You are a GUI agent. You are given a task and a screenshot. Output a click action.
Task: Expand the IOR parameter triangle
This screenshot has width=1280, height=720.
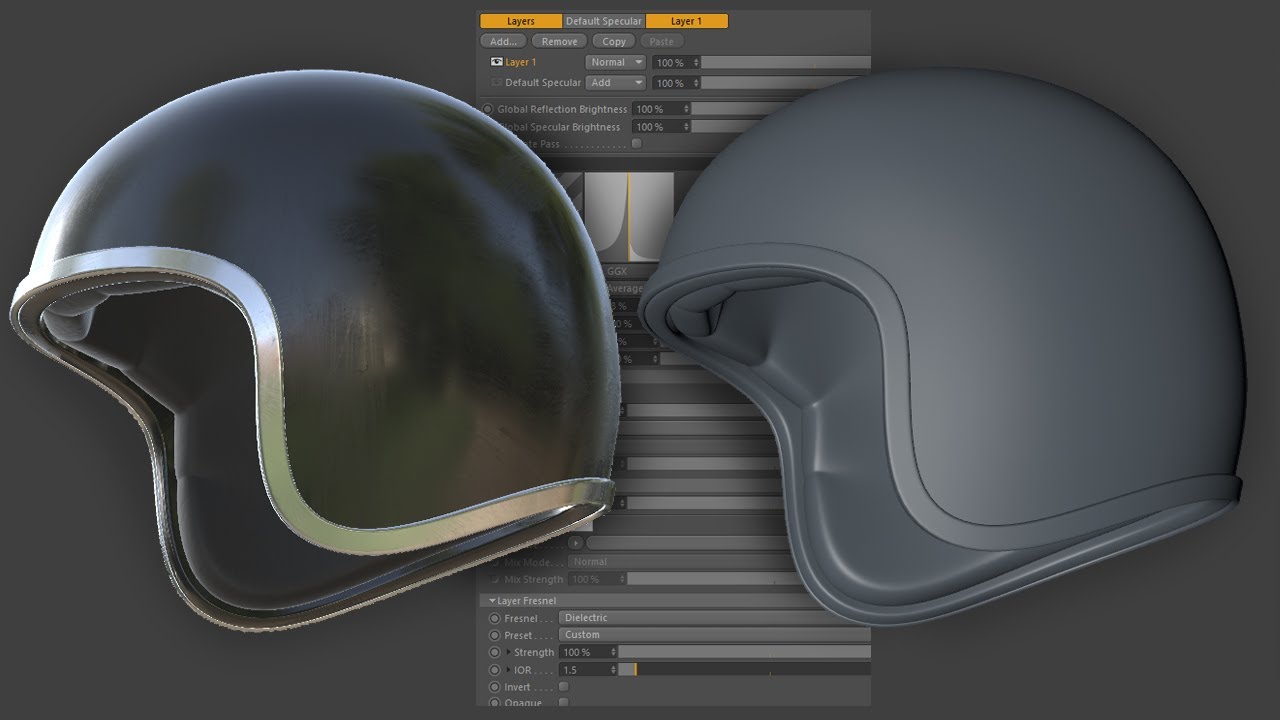pyautogui.click(x=507, y=669)
